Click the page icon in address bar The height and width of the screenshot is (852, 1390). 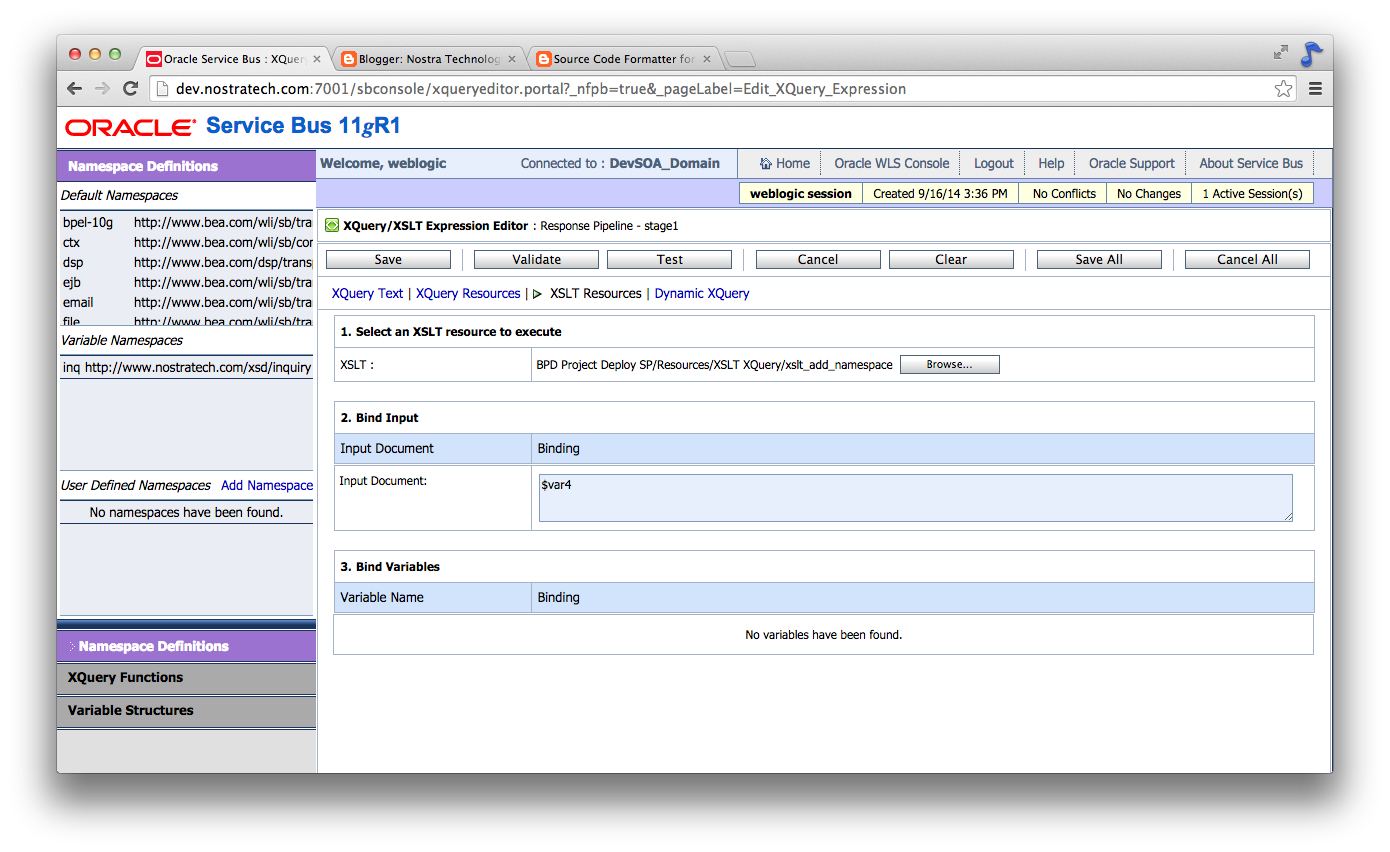coord(164,89)
